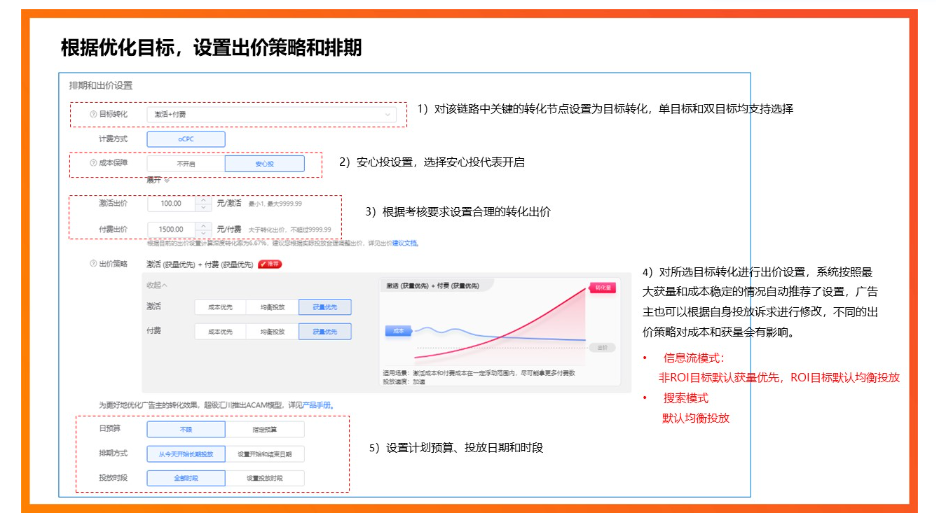Image resolution: width=936 pixels, height=518 pixels.
Task: Click the pink 转化量 chart tag
Action: click(x=602, y=288)
